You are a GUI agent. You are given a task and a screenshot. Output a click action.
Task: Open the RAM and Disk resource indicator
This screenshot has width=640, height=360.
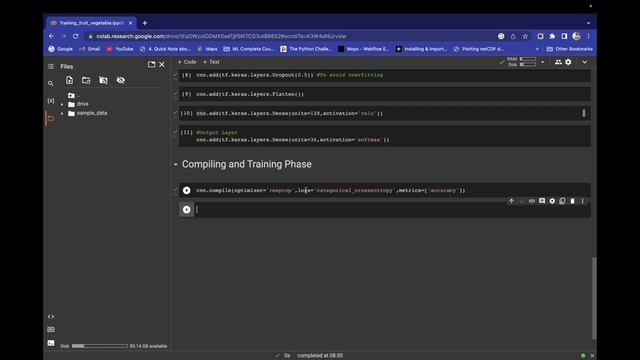click(521, 62)
